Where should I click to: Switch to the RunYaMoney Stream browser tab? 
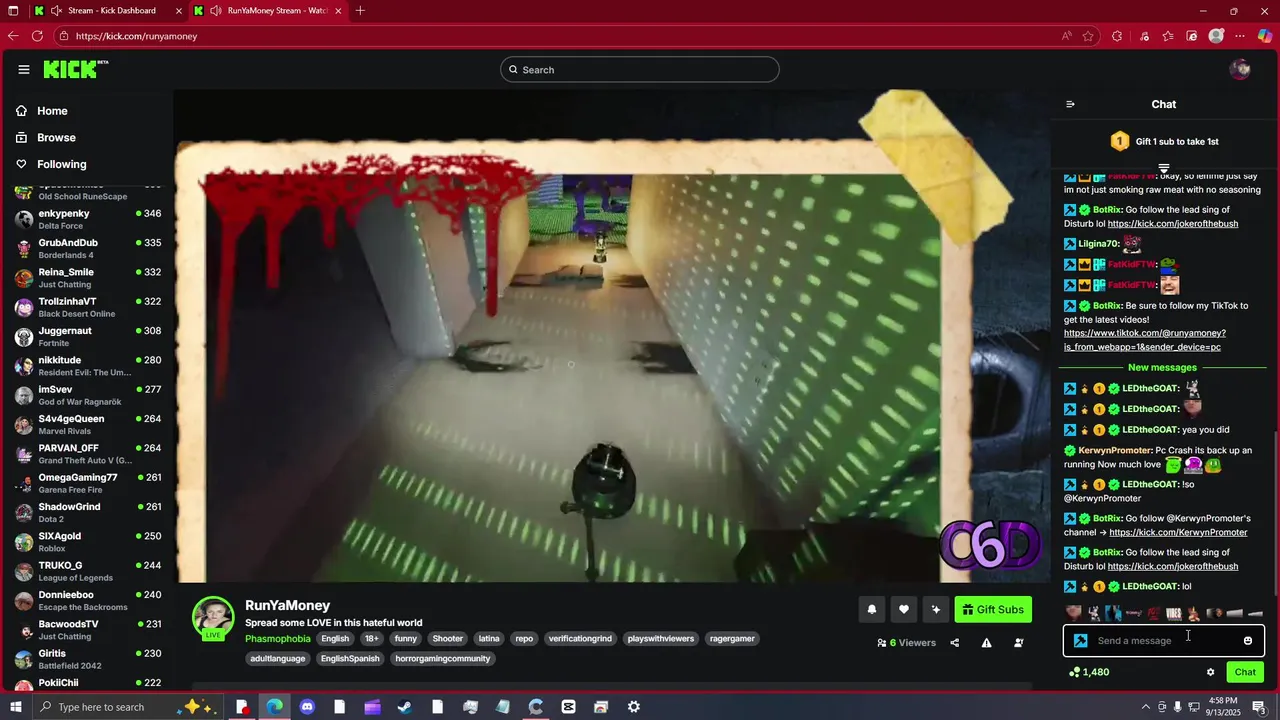(269, 11)
